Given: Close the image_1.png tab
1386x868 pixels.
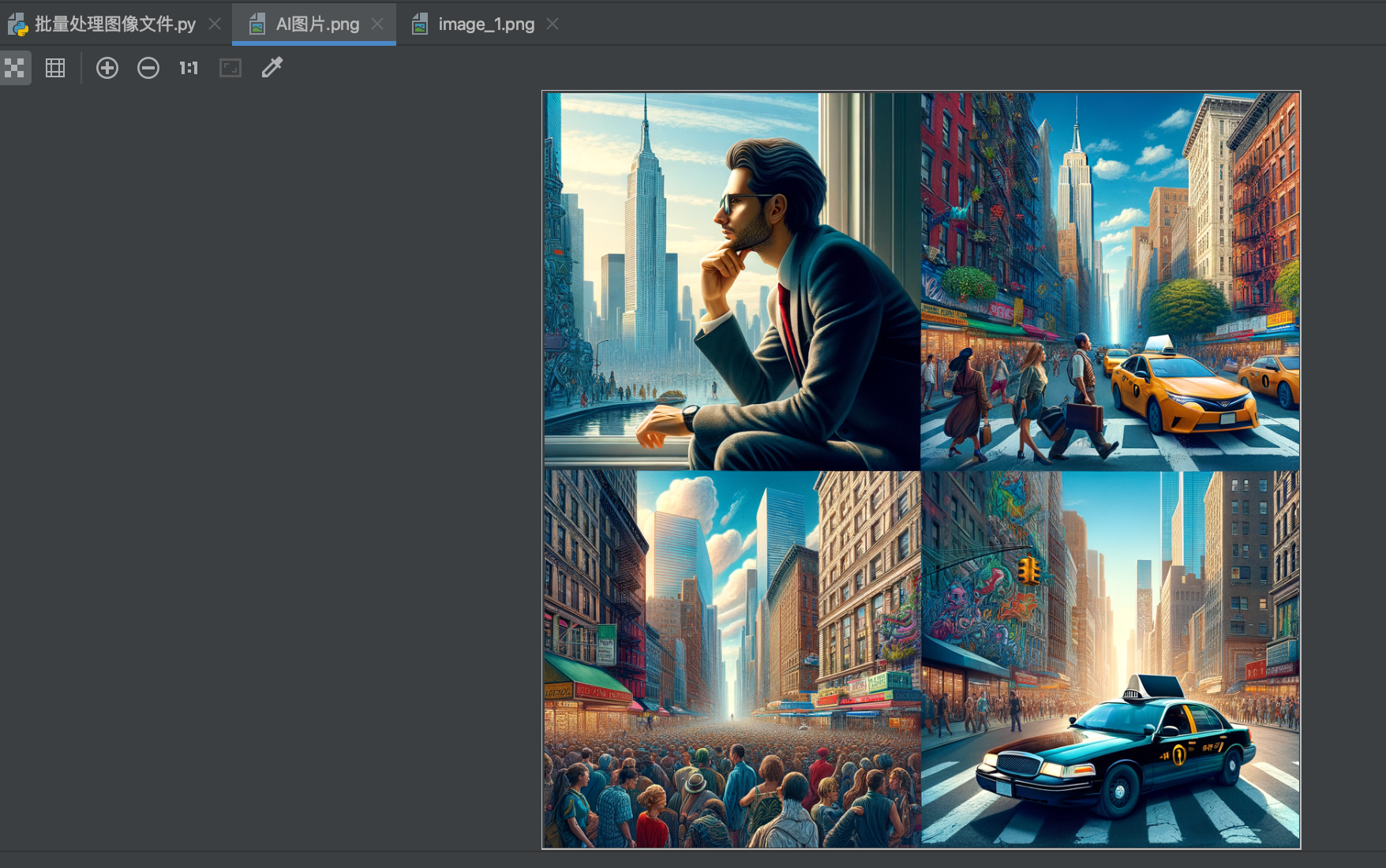Looking at the screenshot, I should [553, 24].
